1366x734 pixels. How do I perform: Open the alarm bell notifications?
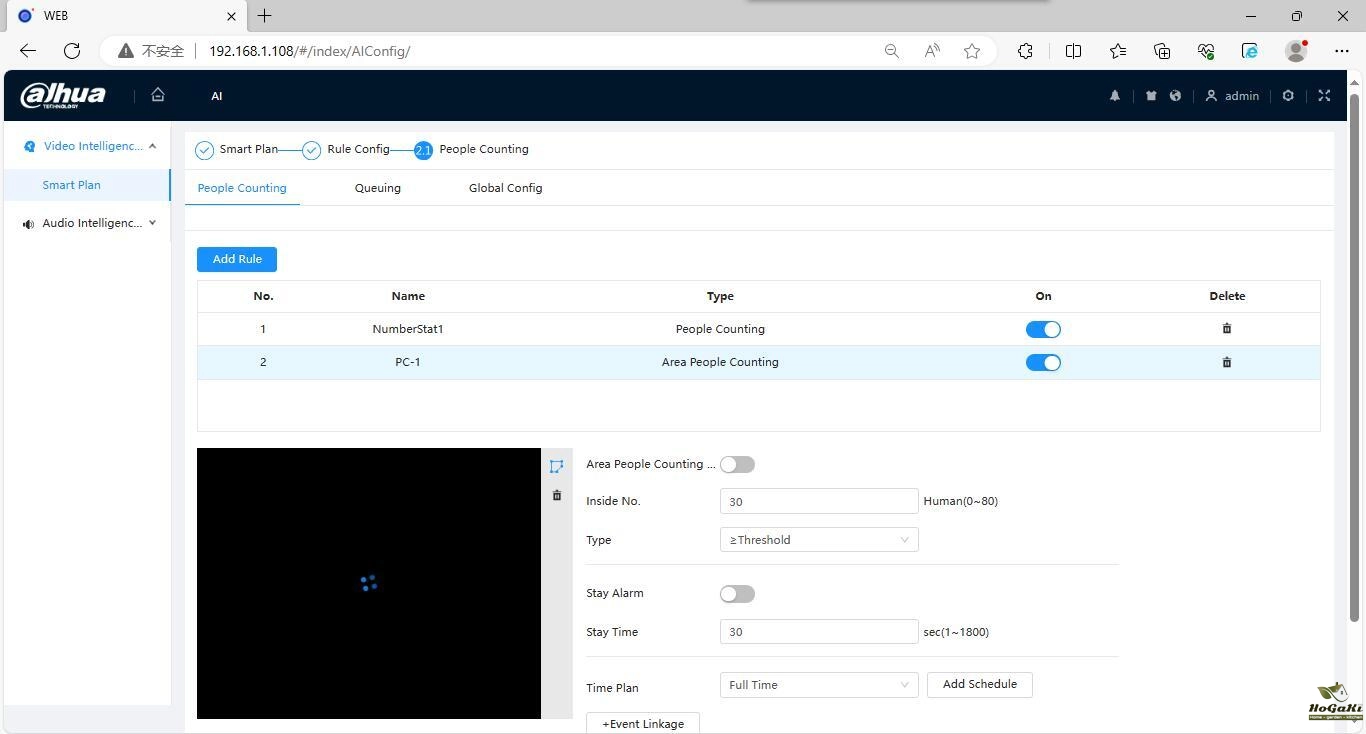tap(1114, 96)
